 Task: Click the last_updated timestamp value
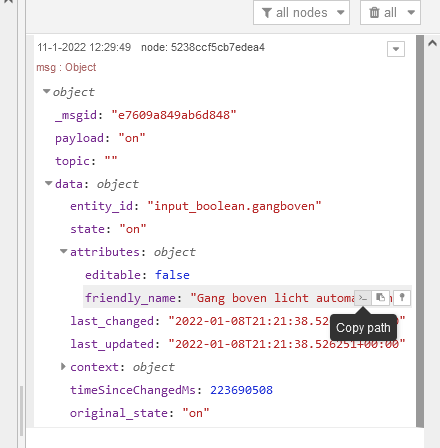click(287, 344)
